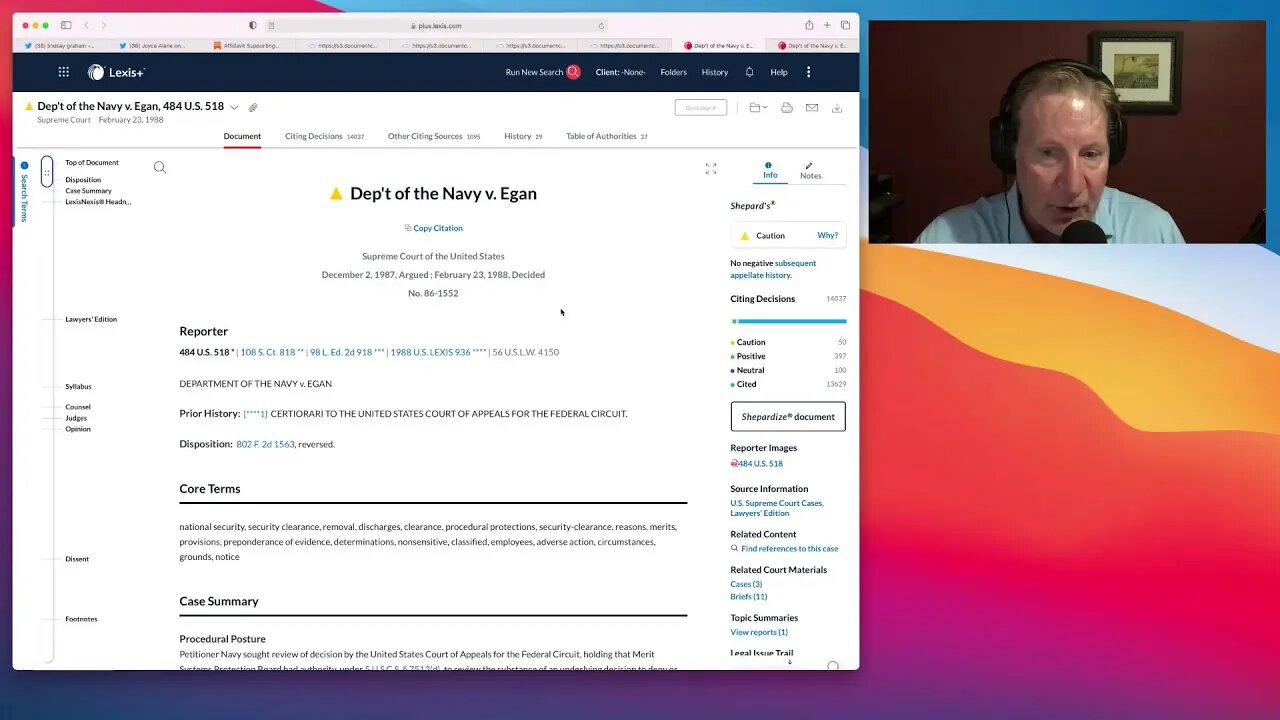The width and height of the screenshot is (1280, 720).
Task: Open Folders in Lexis header
Action: point(674,72)
